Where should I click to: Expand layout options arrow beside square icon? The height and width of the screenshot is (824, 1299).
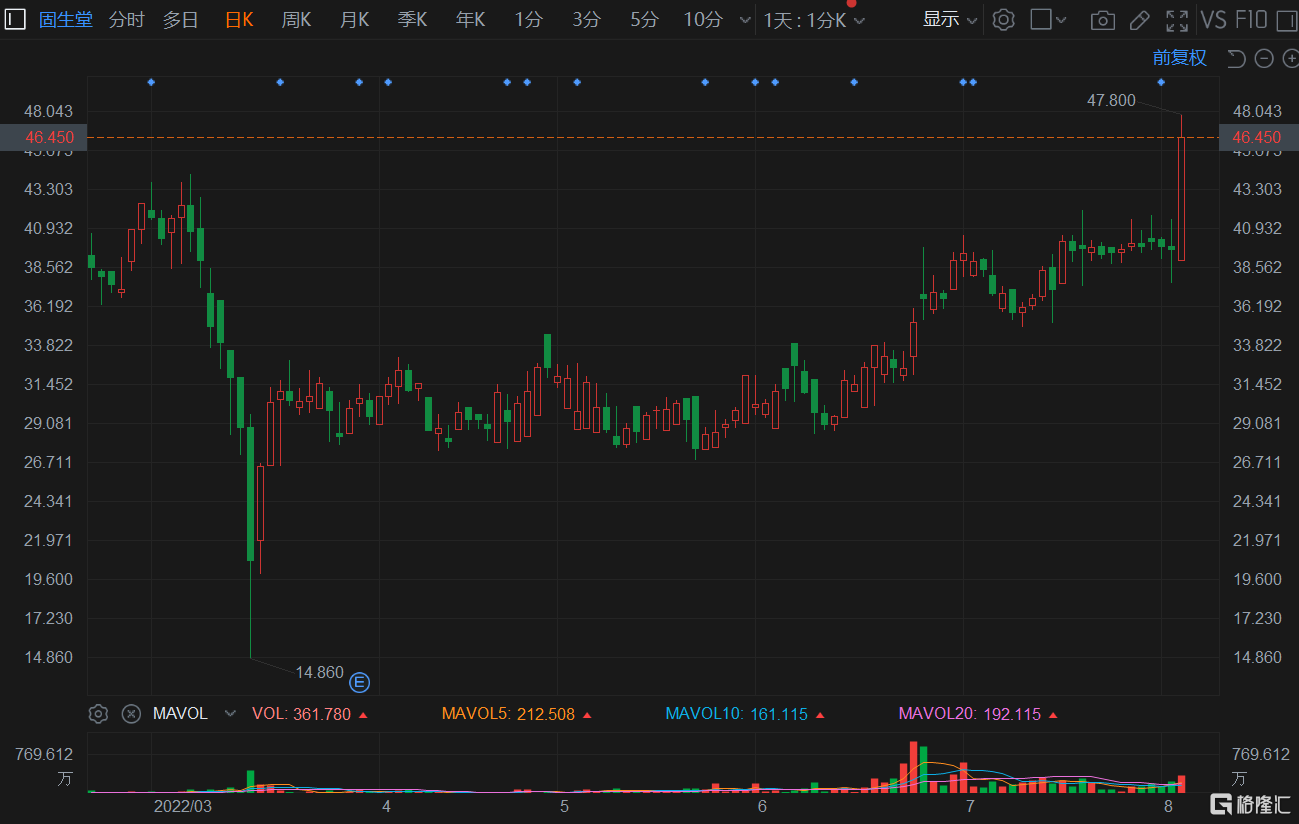tap(1062, 20)
